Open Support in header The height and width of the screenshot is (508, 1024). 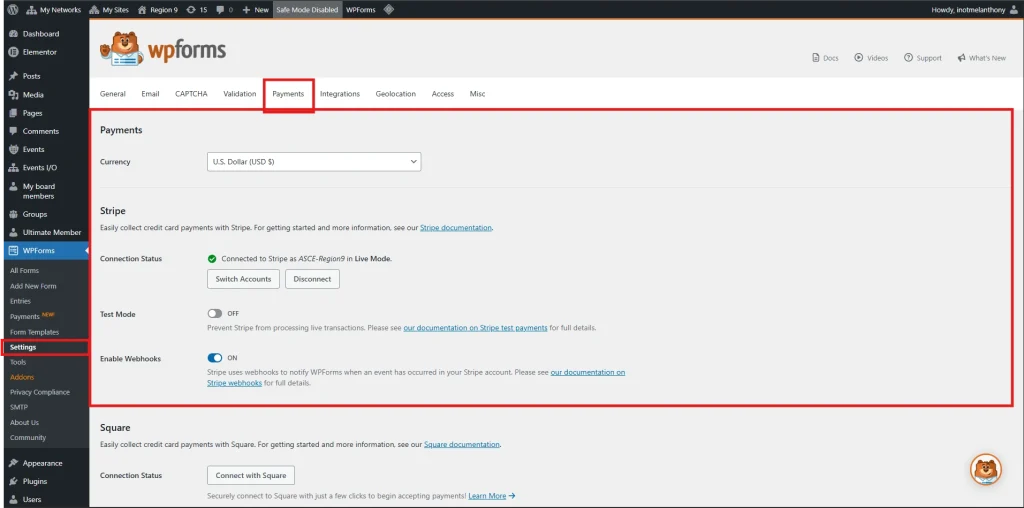923,58
